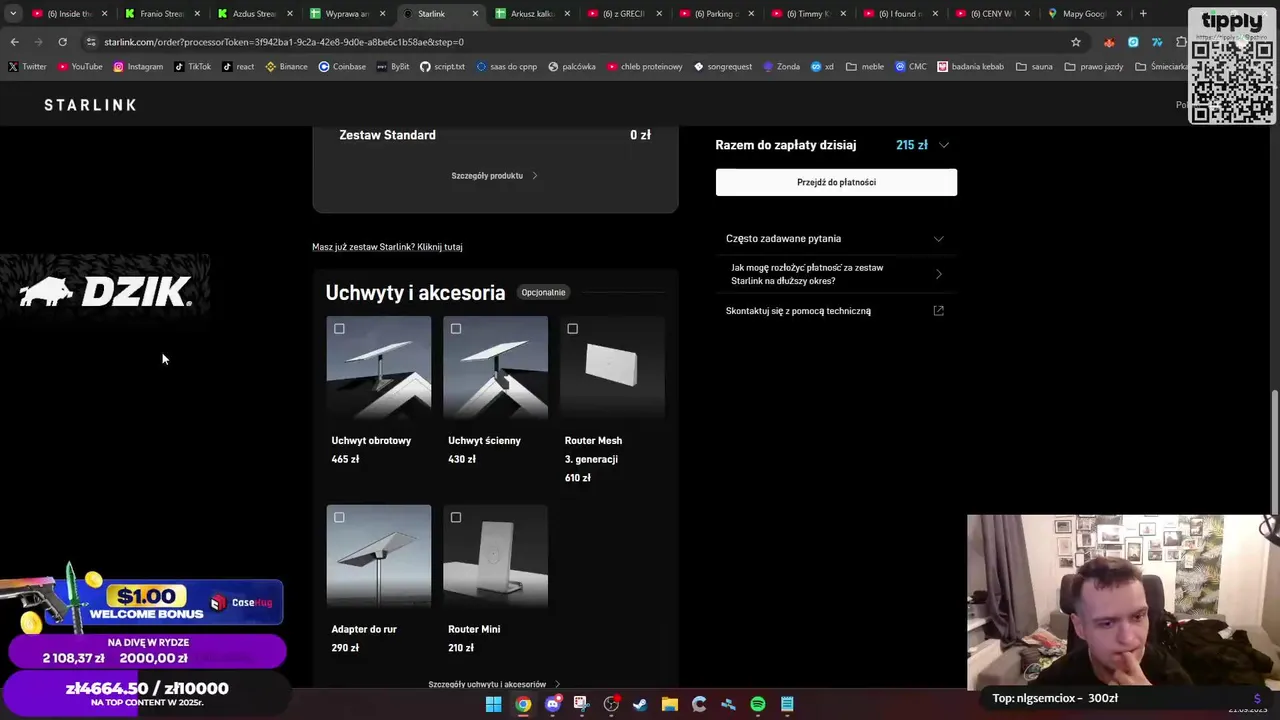Bookmark this page using the star icon
The width and height of the screenshot is (1280, 720).
coord(1076,42)
